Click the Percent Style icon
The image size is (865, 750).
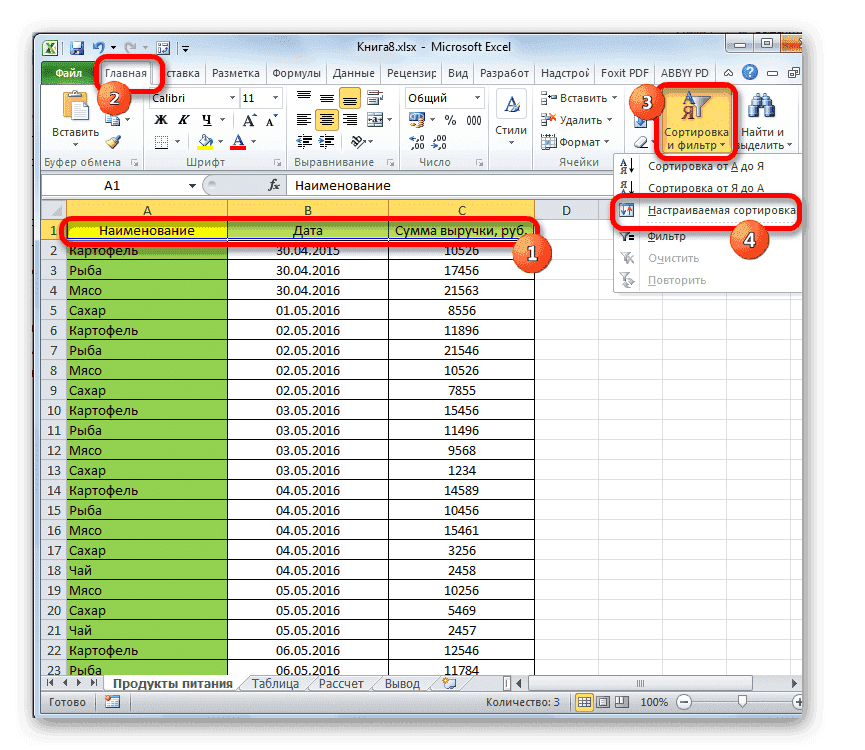click(x=450, y=121)
